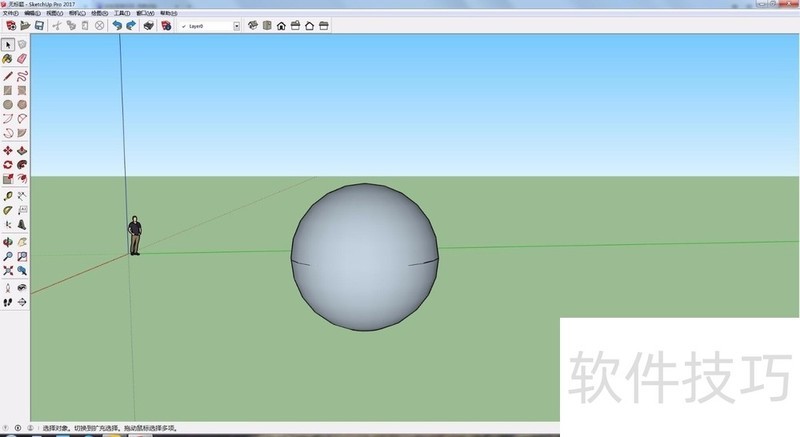Viewport: 800px width, 437px height.
Task: Open Model Info from toolbar
Action: pos(166,25)
